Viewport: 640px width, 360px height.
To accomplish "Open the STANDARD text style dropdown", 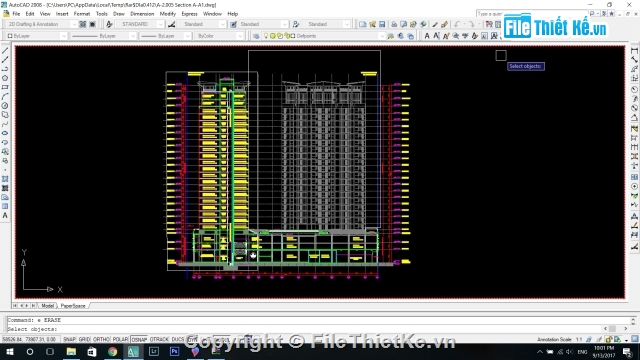I will click(160, 24).
